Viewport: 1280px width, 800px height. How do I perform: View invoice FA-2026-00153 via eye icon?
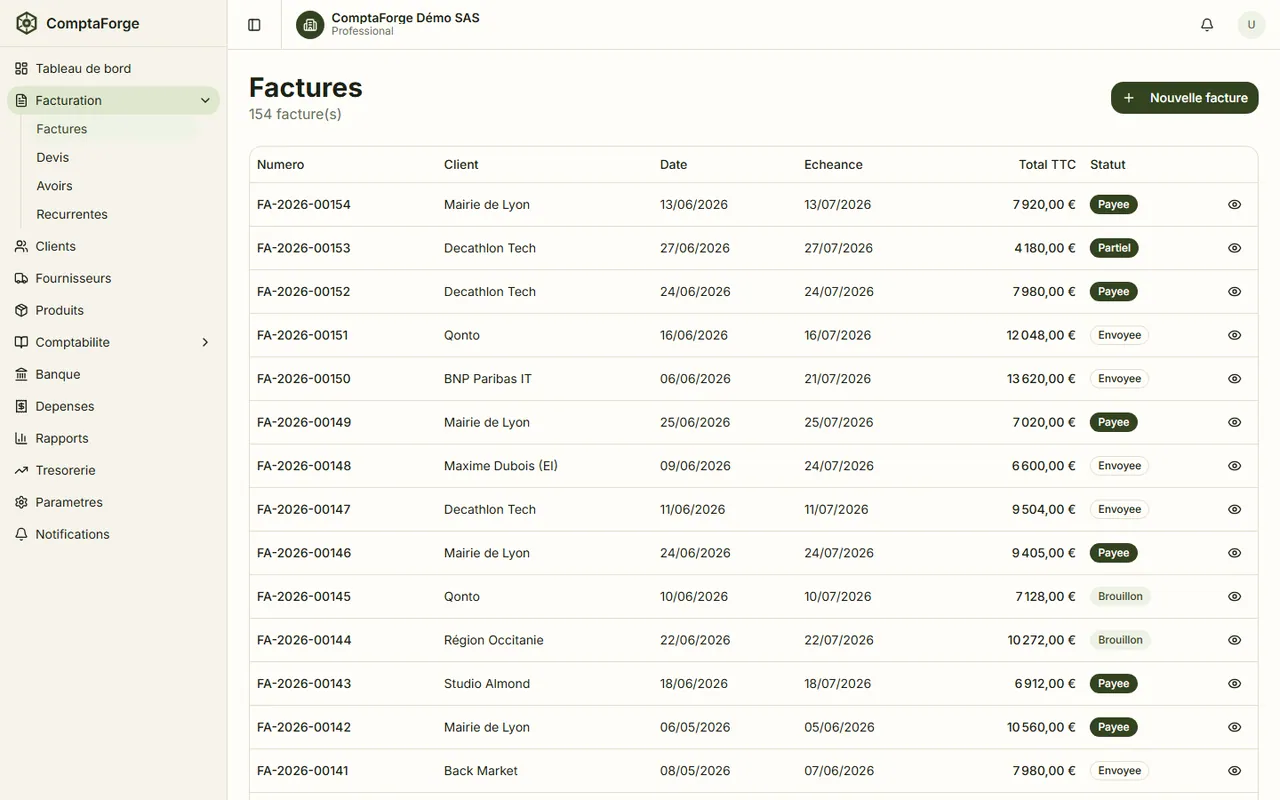coord(1234,248)
